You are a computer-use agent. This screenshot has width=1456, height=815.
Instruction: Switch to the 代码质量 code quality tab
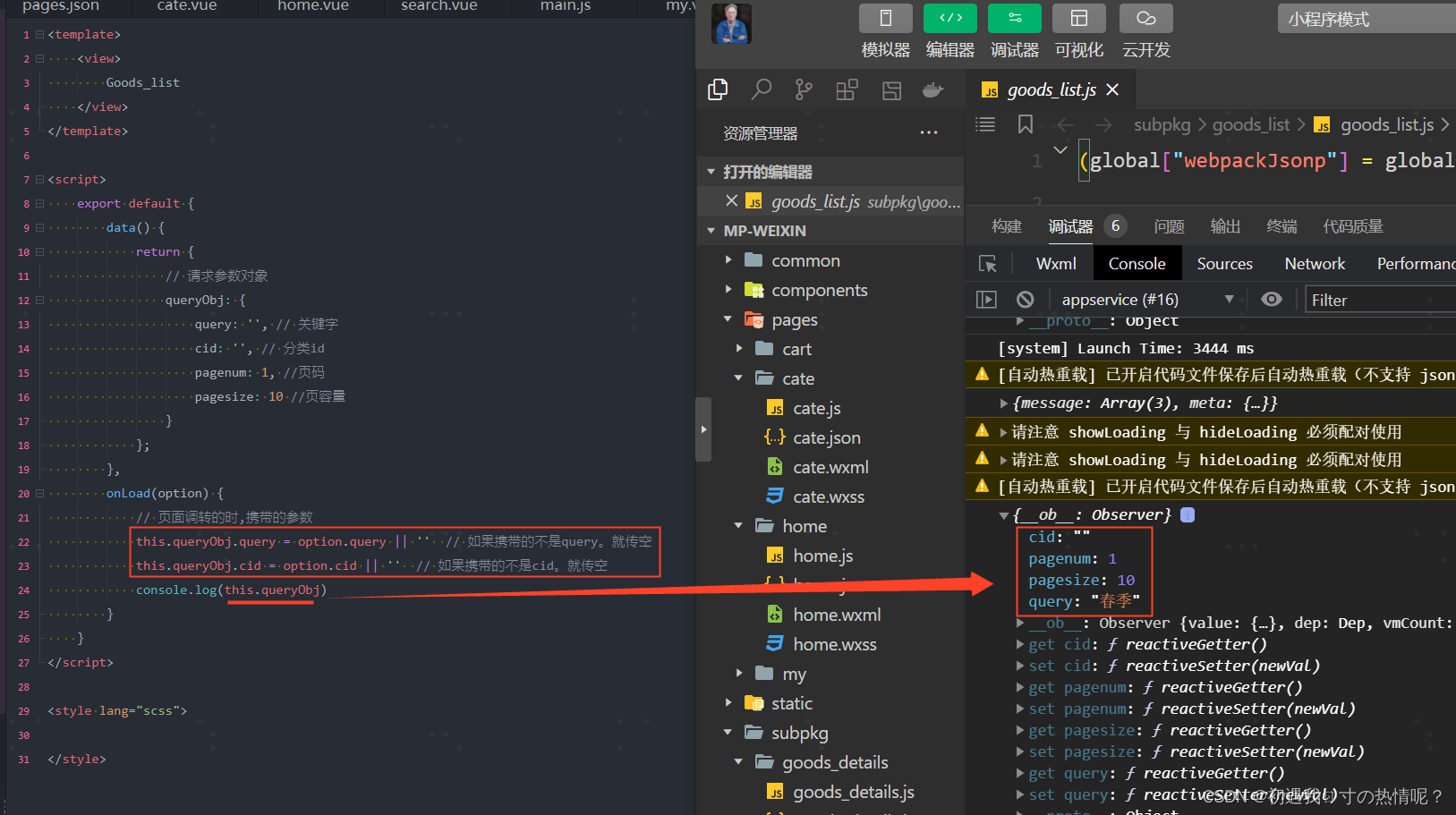[1353, 226]
